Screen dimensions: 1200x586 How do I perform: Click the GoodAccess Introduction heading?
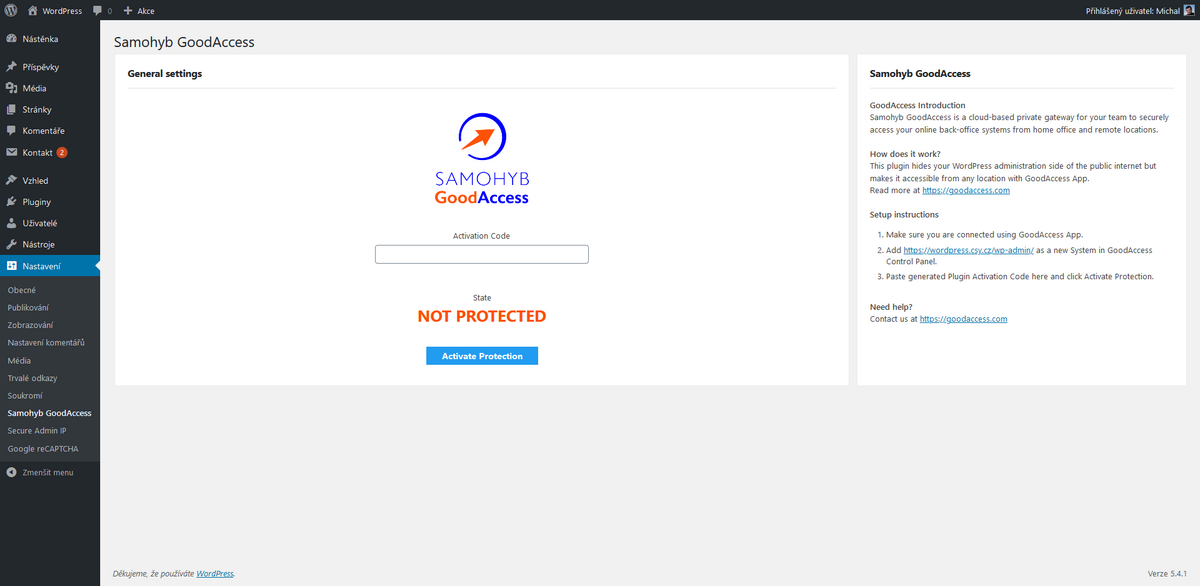tap(918, 105)
